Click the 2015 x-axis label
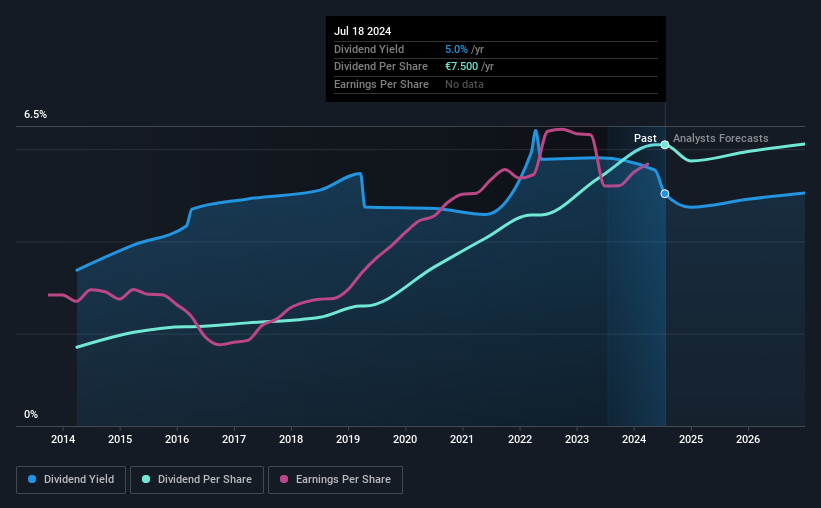This screenshot has width=821, height=508. 120,439
